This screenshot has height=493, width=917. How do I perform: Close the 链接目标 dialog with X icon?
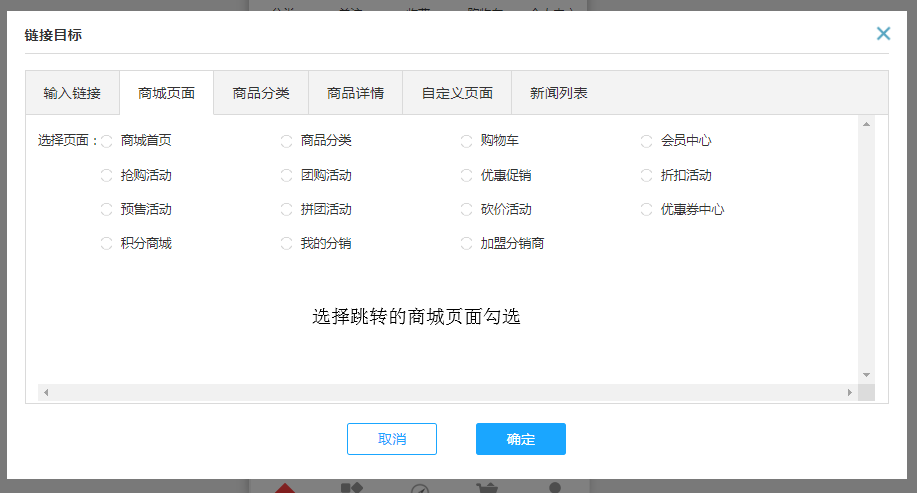click(883, 34)
